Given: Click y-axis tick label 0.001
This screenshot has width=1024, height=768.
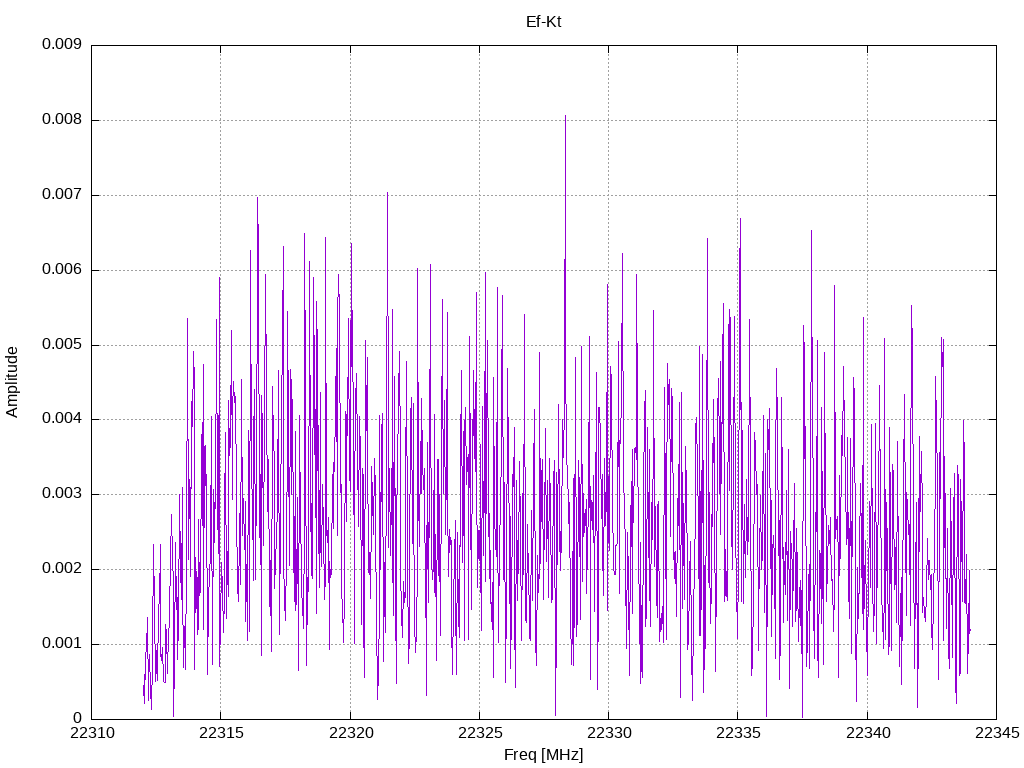Looking at the screenshot, I should pos(62,644).
